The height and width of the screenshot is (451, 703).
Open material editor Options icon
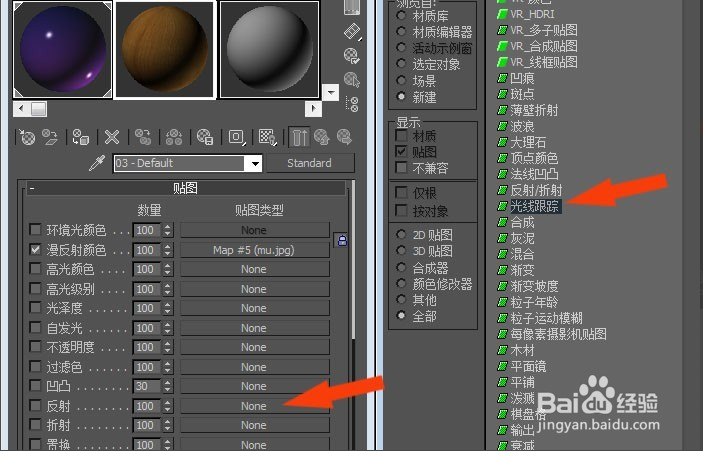352,56
